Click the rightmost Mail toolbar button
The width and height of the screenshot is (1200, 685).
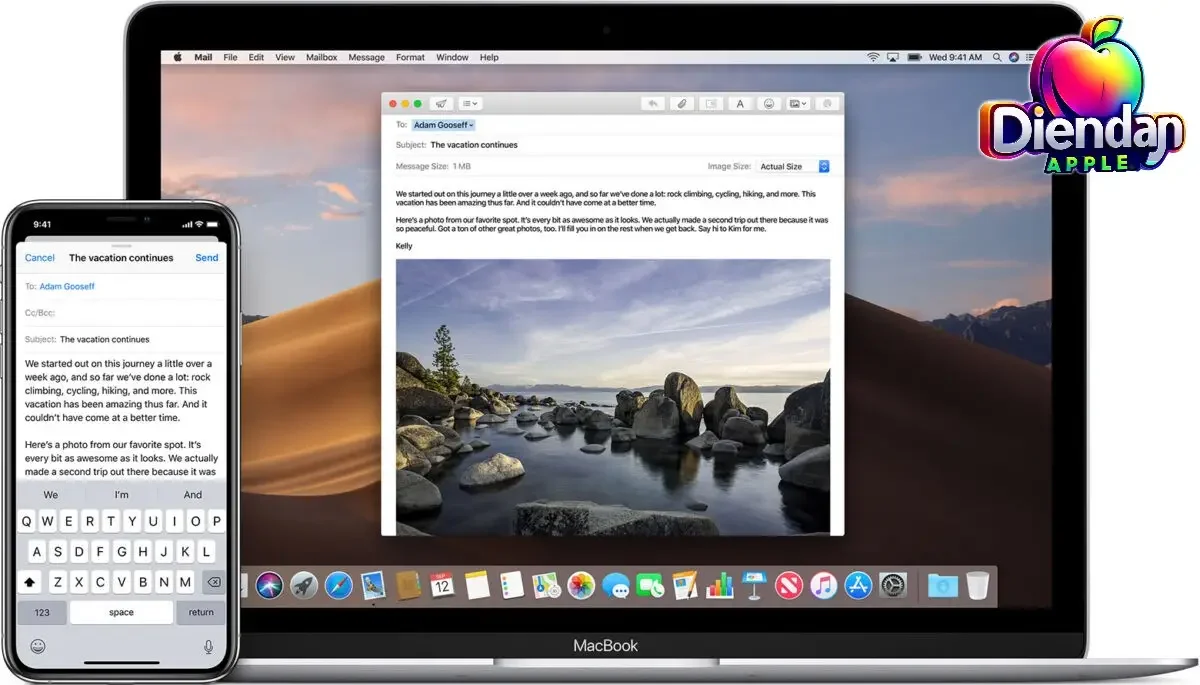click(827, 103)
